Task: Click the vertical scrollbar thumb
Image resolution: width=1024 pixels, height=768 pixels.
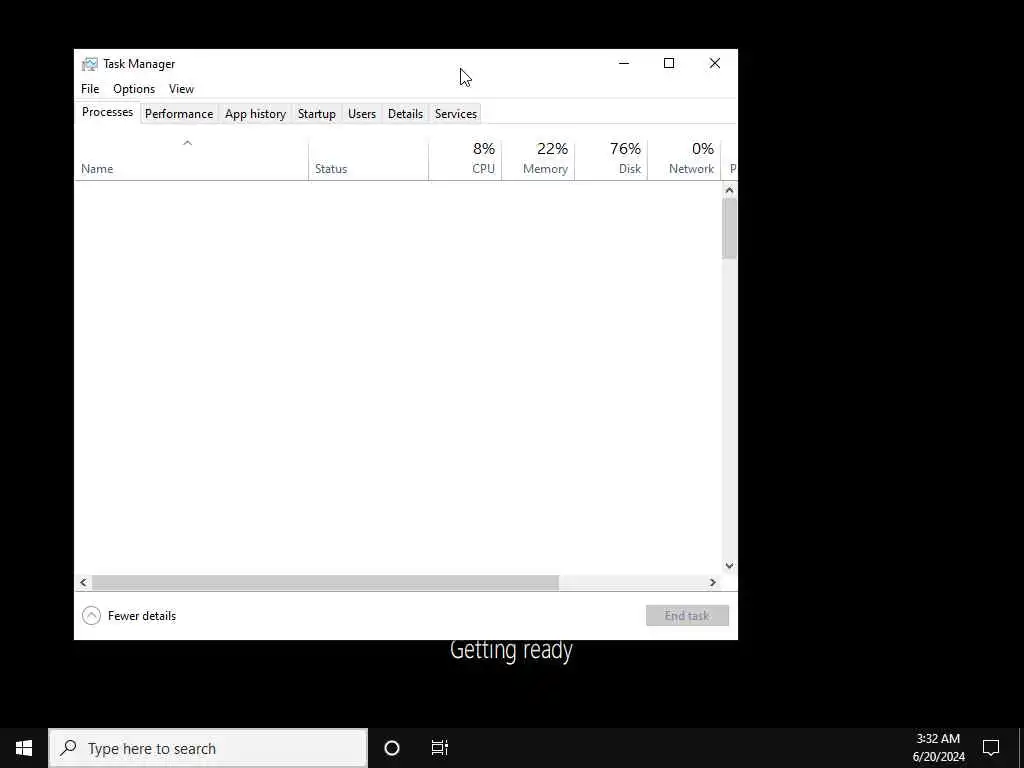Action: 729,229
